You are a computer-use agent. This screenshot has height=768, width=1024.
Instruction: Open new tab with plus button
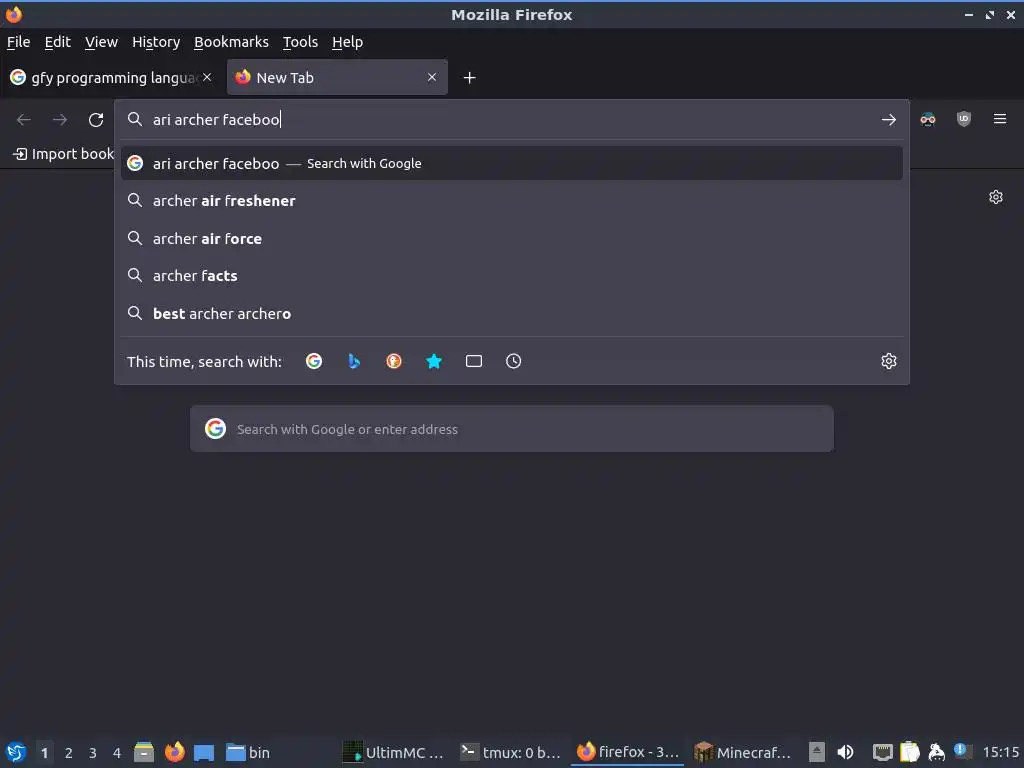coord(469,78)
